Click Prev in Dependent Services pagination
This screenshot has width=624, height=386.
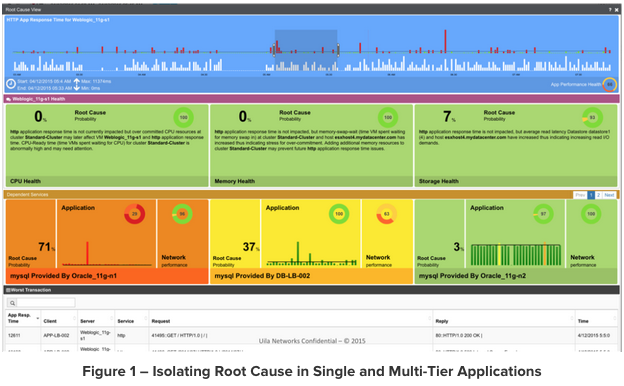point(580,195)
